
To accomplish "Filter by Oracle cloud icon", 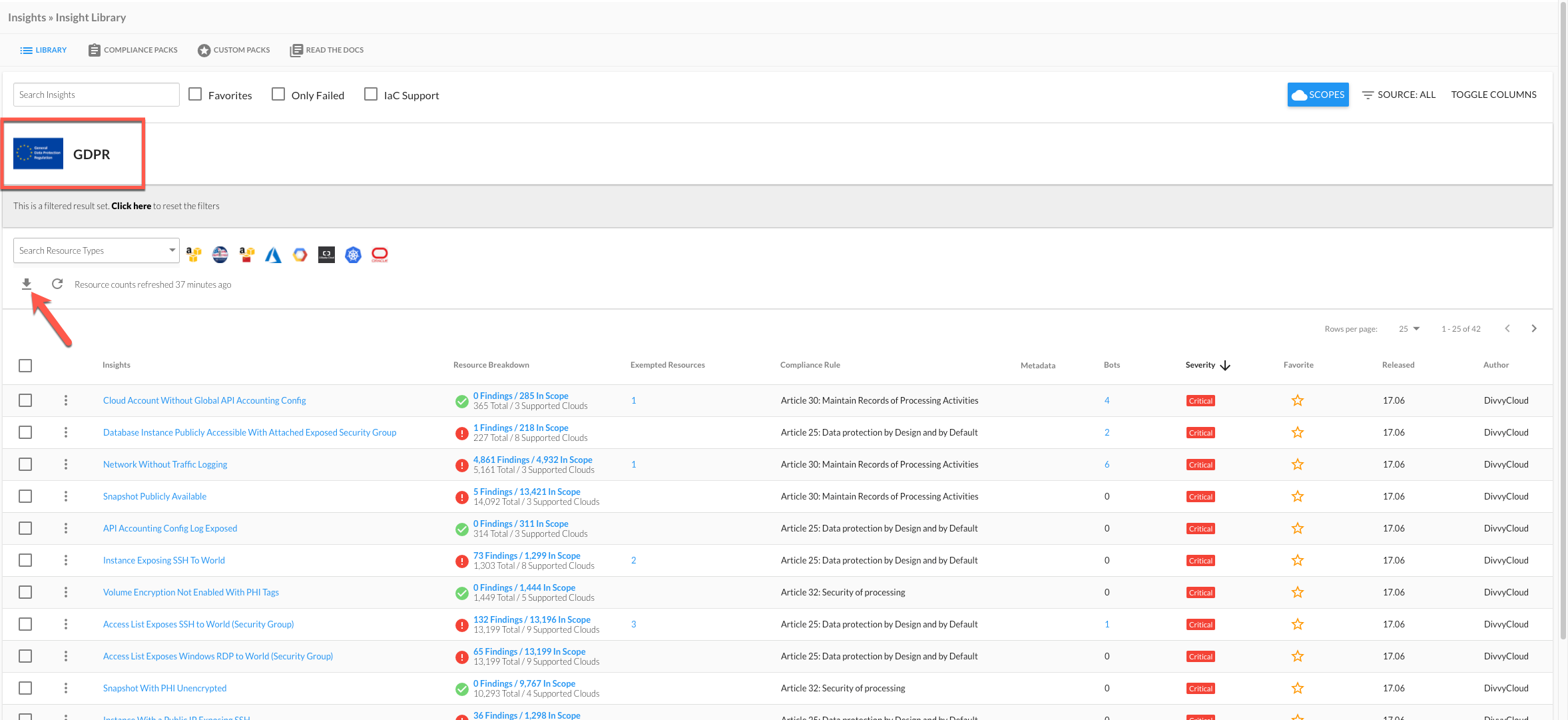I will point(380,255).
